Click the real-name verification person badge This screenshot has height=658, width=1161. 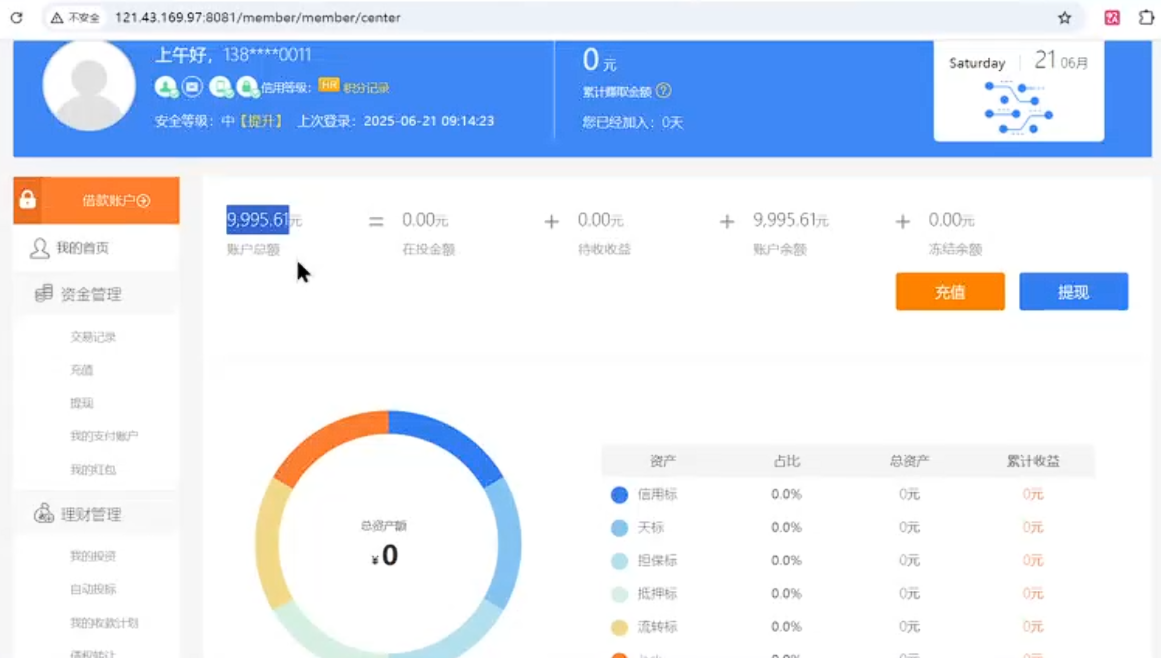(x=166, y=87)
